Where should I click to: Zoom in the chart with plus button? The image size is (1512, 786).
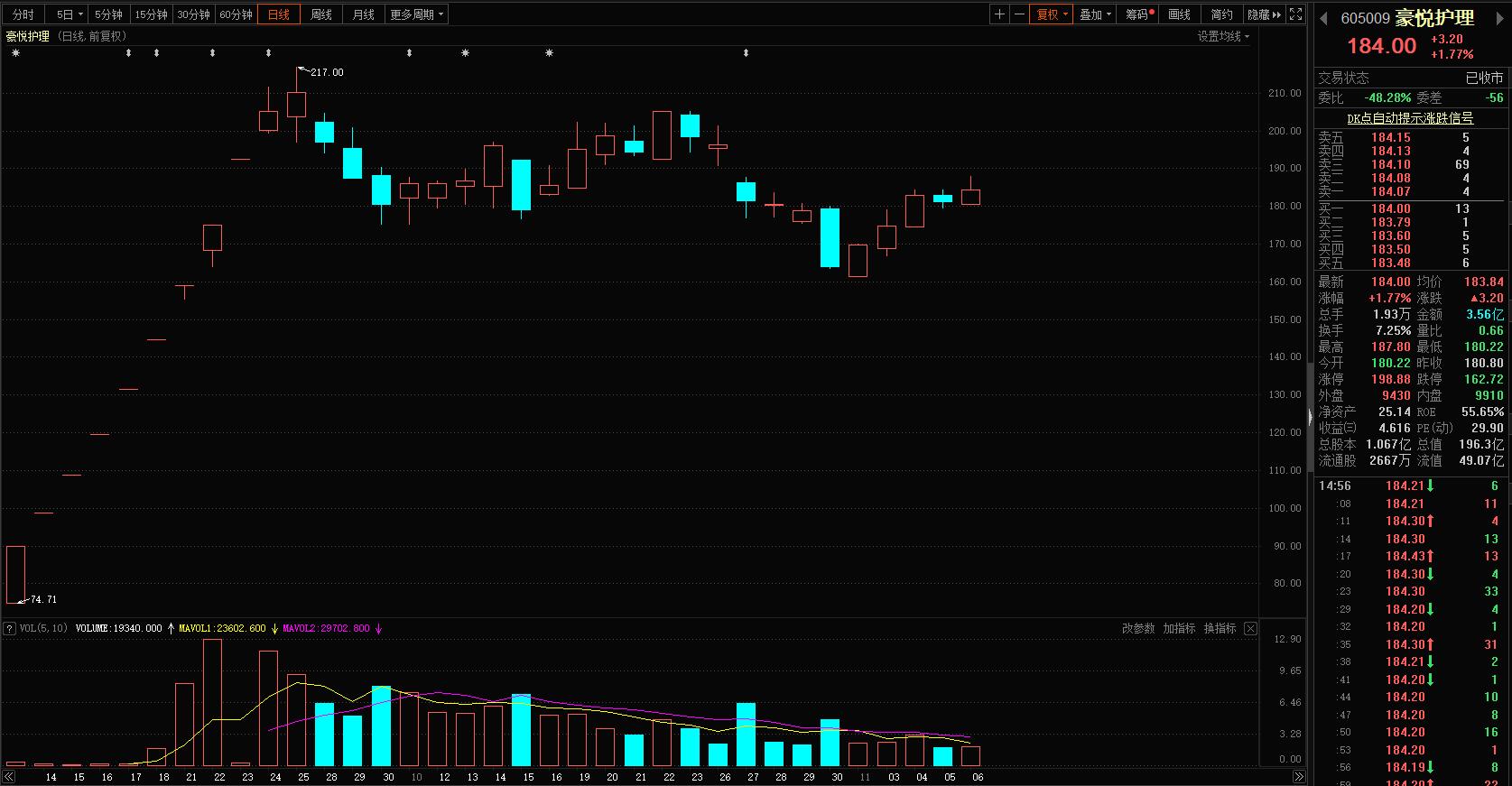[x=999, y=14]
